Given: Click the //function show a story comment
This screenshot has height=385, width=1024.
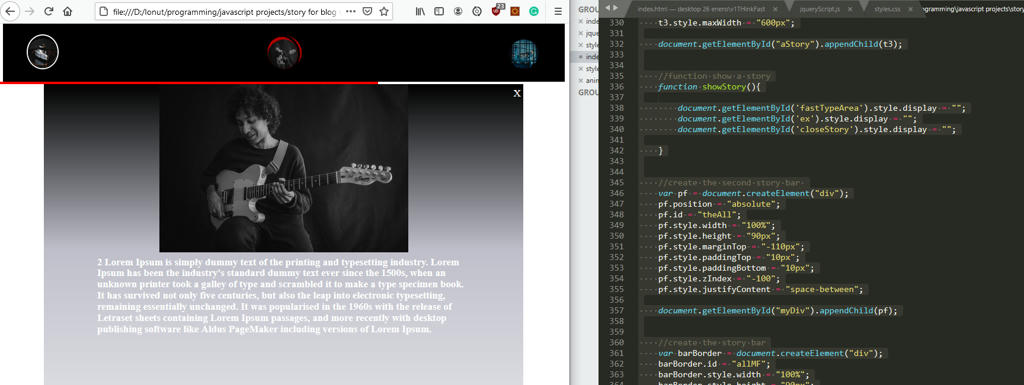Looking at the screenshot, I should pos(715,76).
